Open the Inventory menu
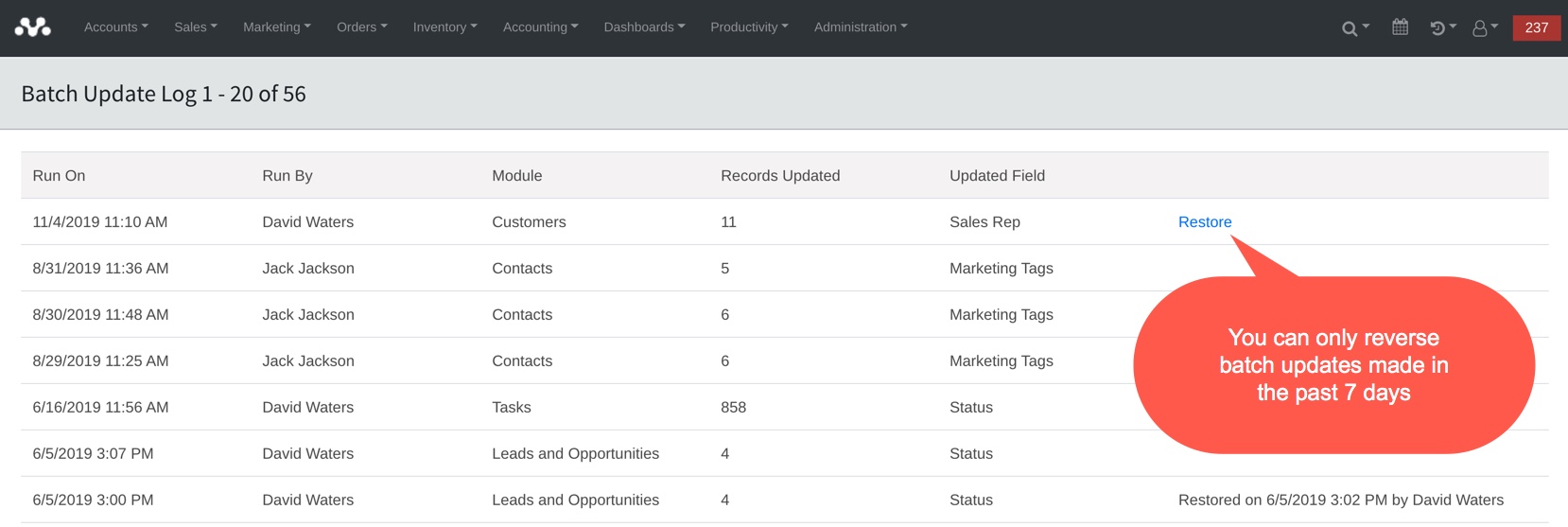The width and height of the screenshot is (1568, 527). 445,27
